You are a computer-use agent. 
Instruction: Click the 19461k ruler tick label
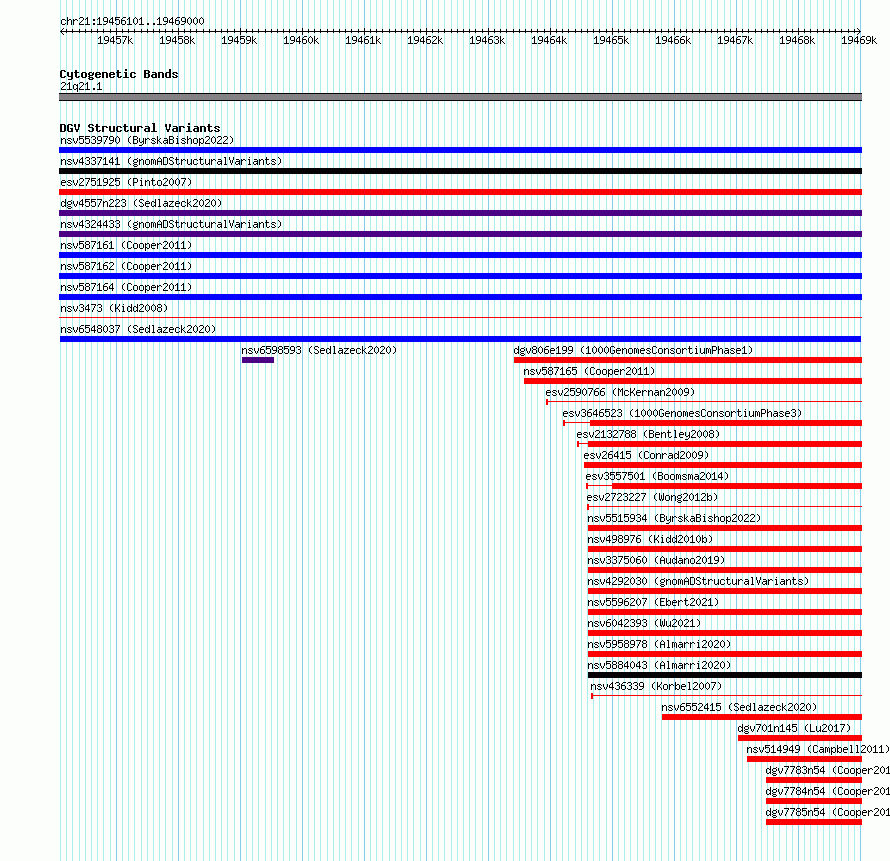pos(363,40)
